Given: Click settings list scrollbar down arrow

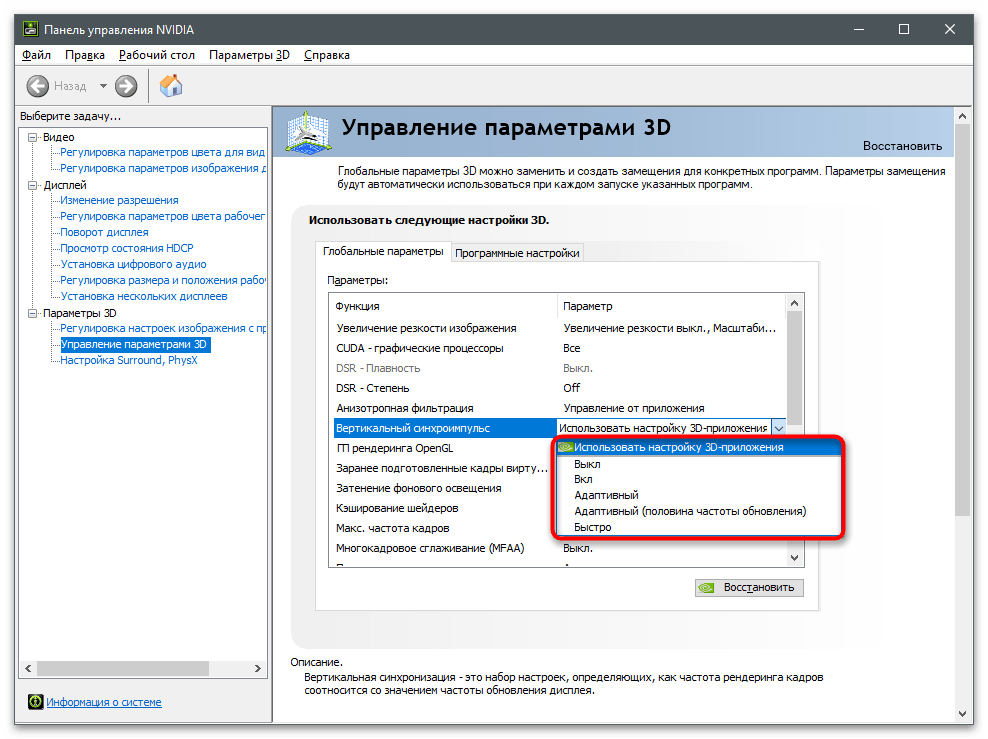Looking at the screenshot, I should (x=795, y=558).
